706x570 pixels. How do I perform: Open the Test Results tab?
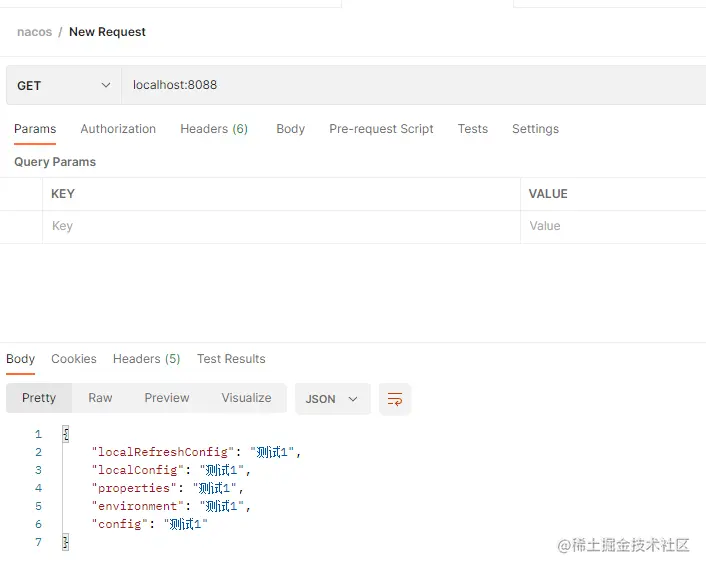pos(231,359)
